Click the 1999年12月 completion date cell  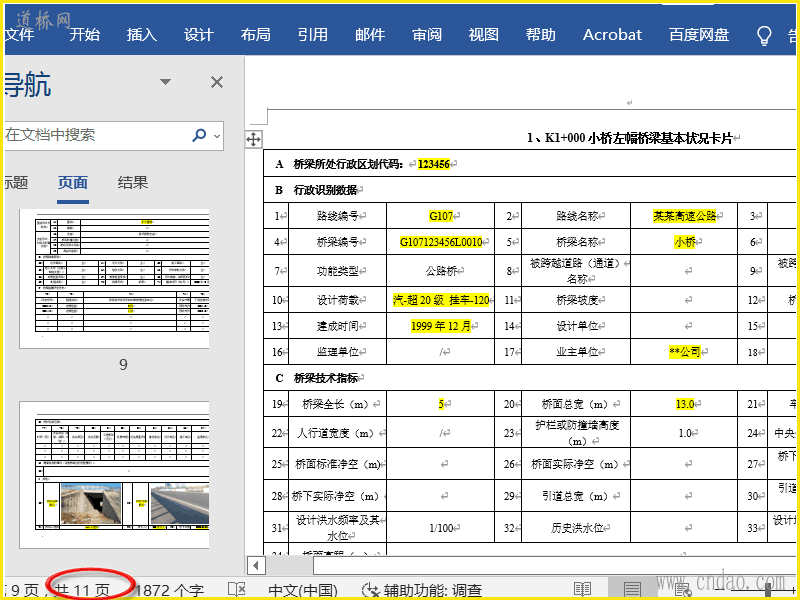click(441, 326)
